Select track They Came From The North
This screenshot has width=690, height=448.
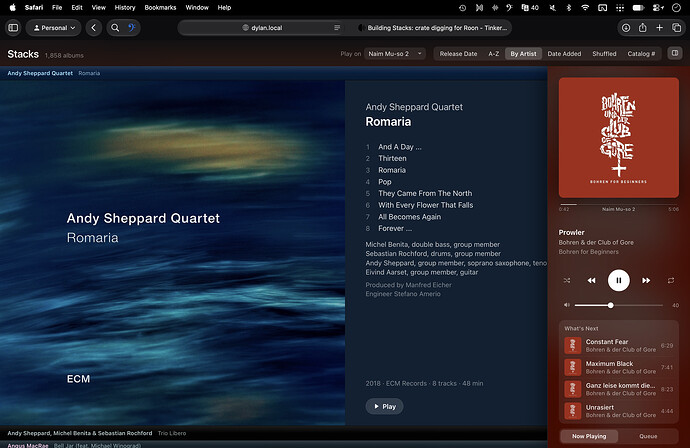[x=425, y=194]
